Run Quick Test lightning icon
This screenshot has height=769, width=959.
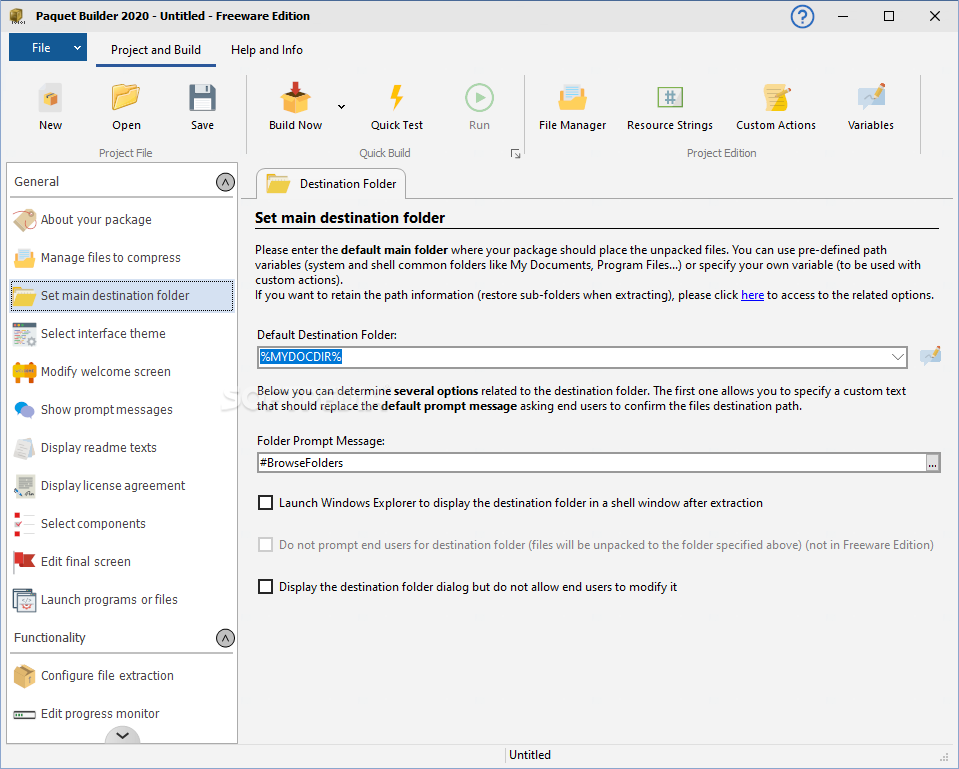pyautogui.click(x=396, y=98)
